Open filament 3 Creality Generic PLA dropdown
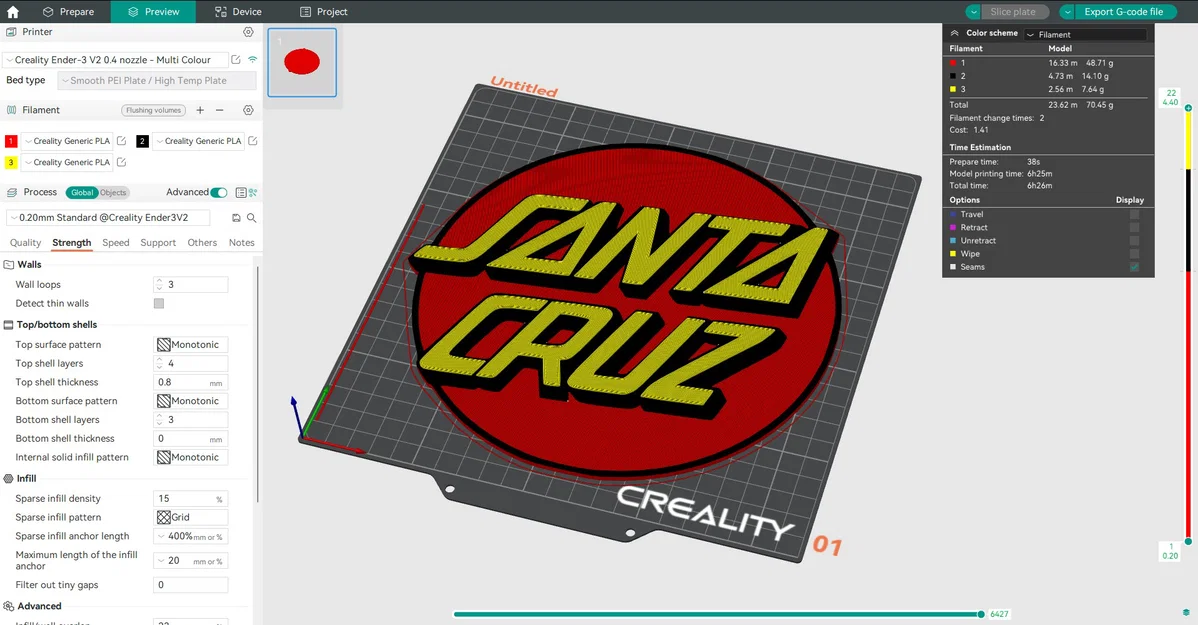Viewport: 1198px width, 625px height. click(67, 162)
